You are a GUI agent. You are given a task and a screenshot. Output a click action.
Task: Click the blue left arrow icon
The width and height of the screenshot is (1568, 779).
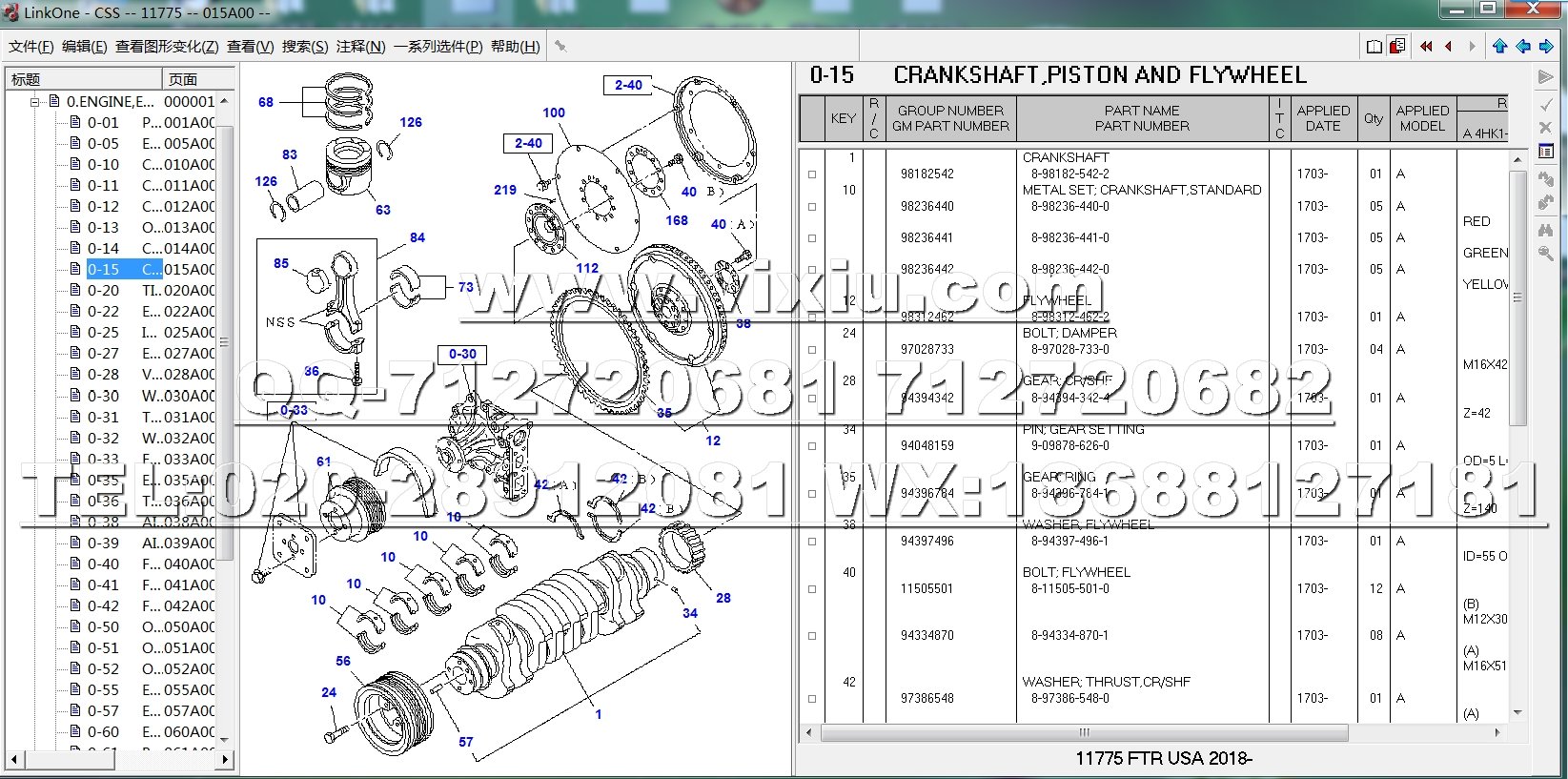(x=1523, y=47)
